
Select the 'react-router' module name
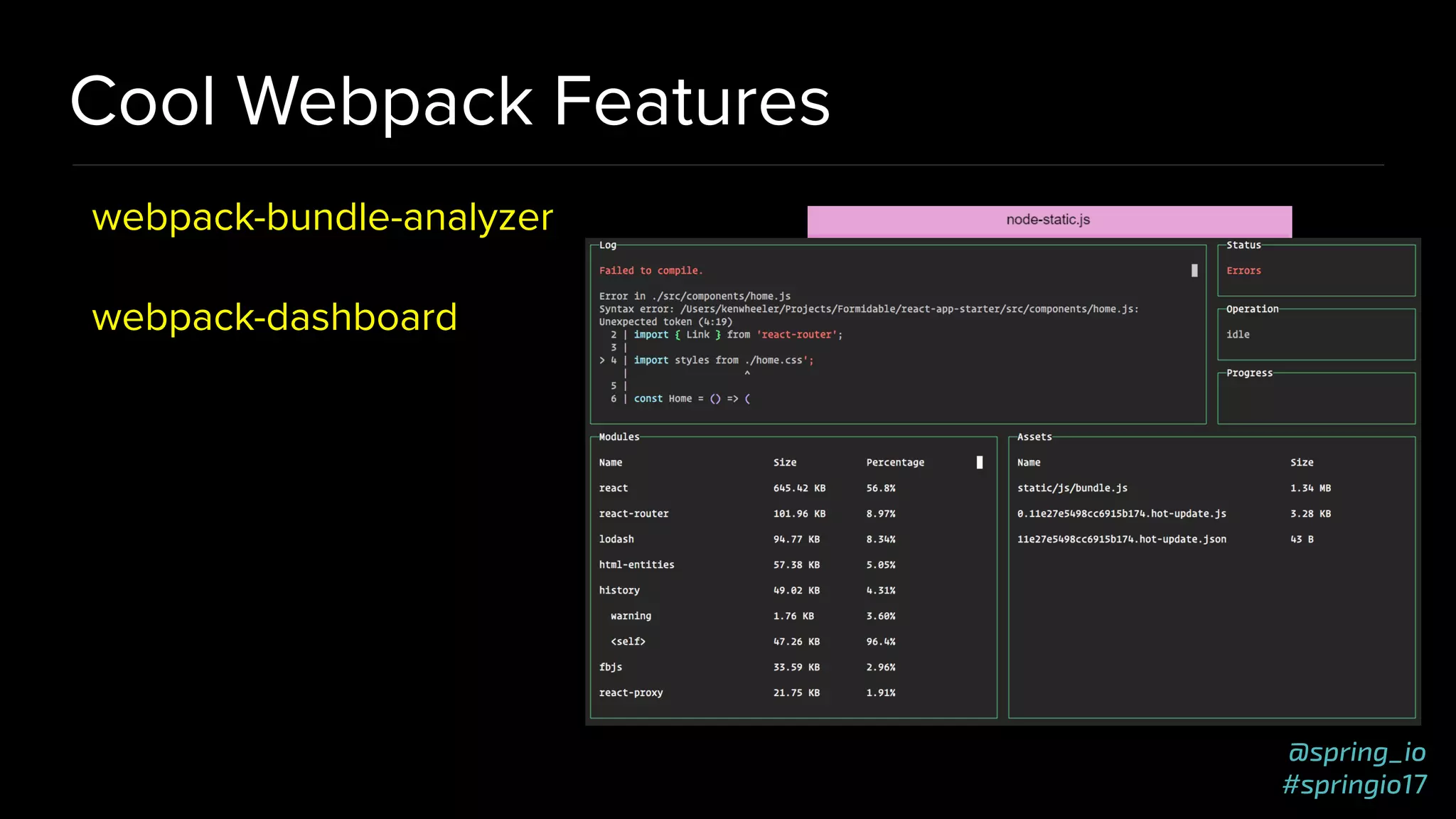click(x=633, y=514)
